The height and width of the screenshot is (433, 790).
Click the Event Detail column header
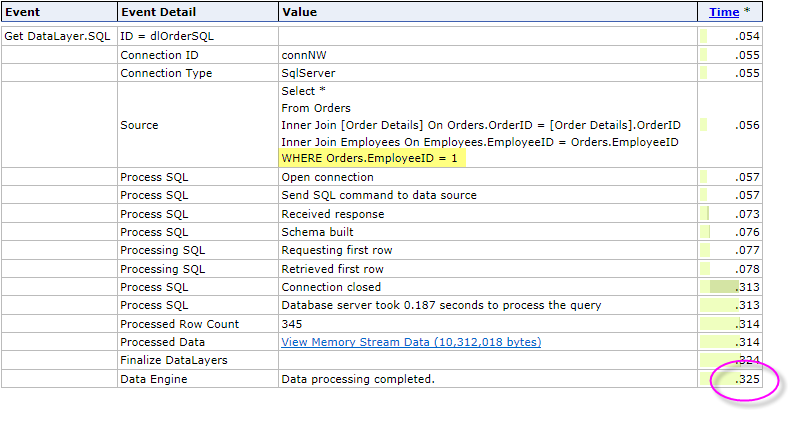(158, 12)
